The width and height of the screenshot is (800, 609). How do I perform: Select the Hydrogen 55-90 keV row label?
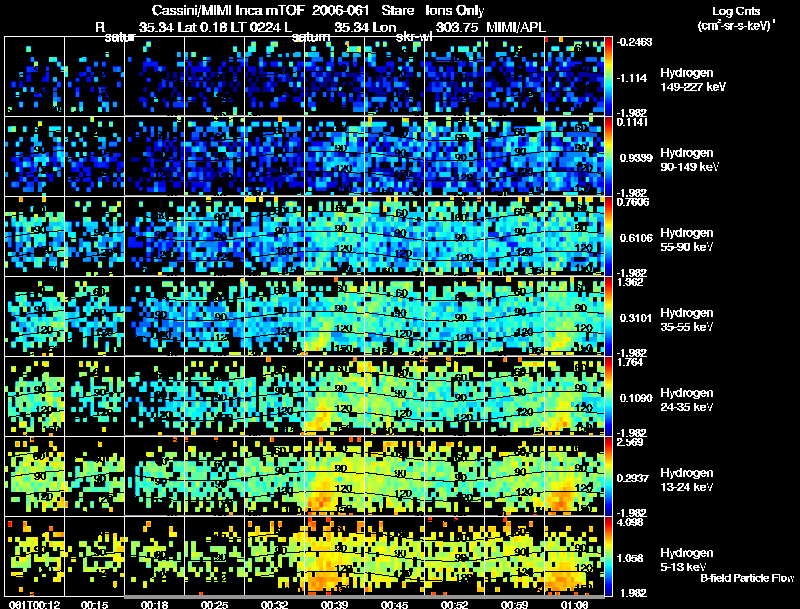(x=687, y=240)
